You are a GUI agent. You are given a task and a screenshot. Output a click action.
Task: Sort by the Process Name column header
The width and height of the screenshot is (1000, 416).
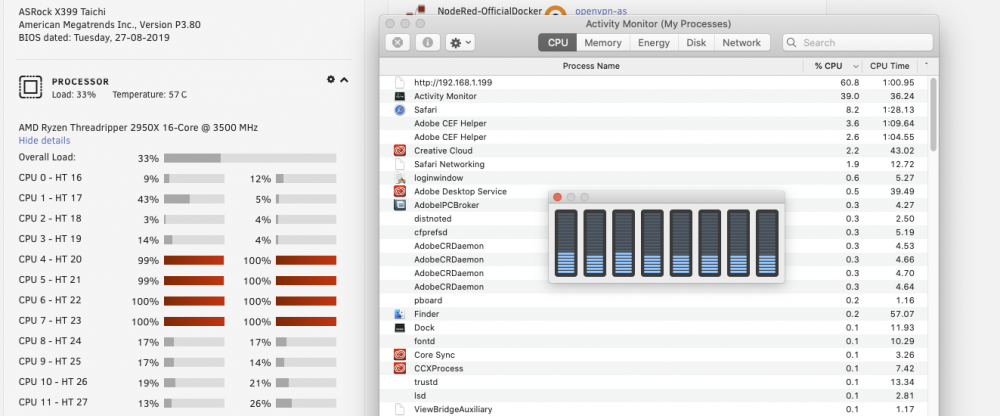click(591, 66)
